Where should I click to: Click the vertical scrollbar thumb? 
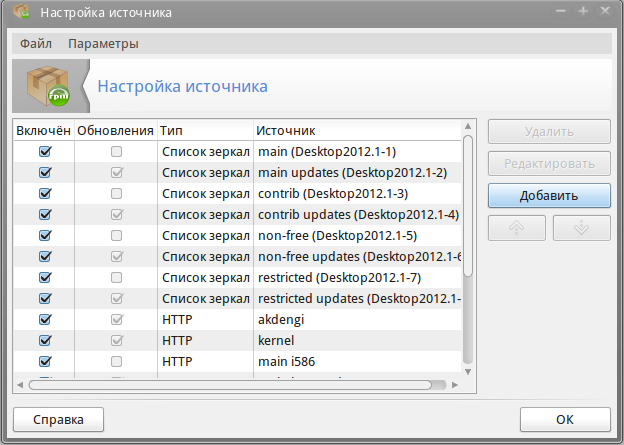(x=468, y=206)
